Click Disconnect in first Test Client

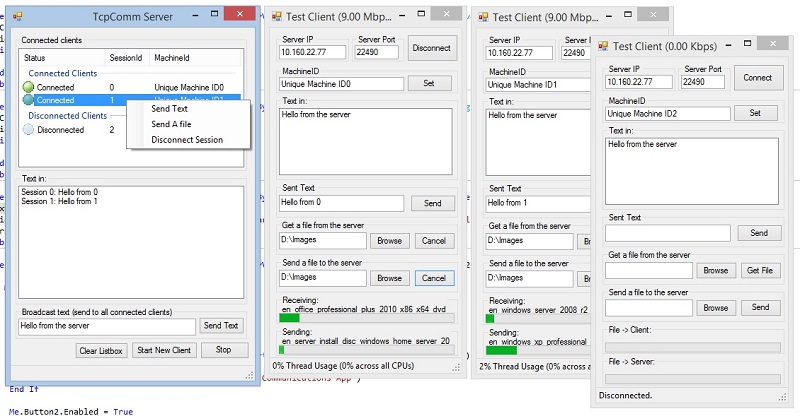[x=432, y=48]
